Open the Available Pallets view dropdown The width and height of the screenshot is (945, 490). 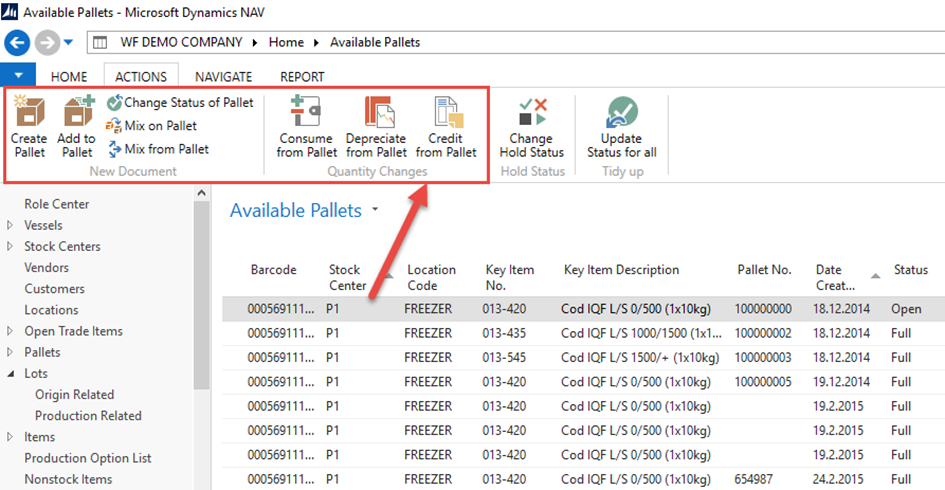(x=376, y=210)
